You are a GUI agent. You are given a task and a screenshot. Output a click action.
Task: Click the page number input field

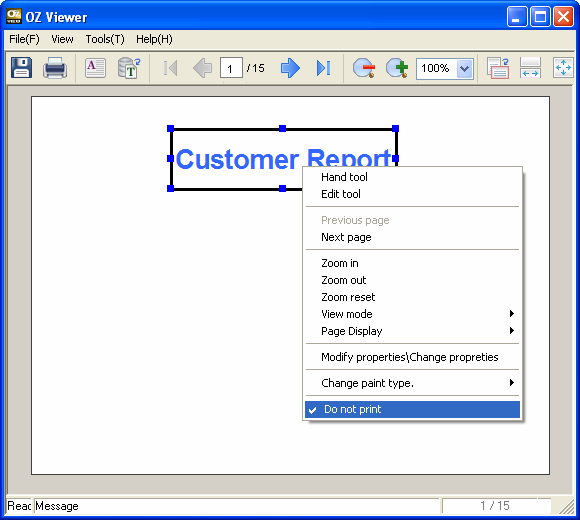(x=231, y=68)
